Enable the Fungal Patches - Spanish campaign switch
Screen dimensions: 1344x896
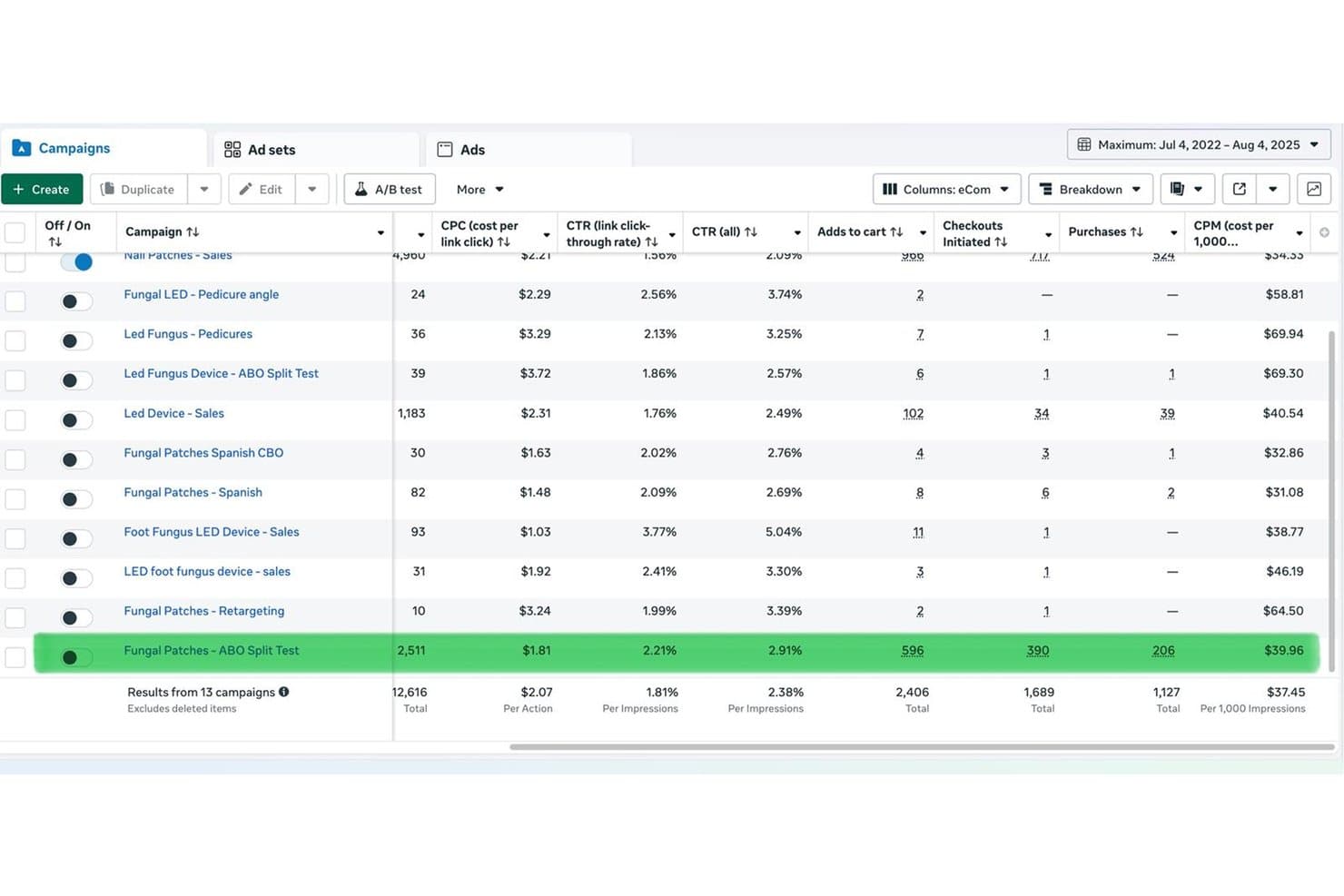pyautogui.click(x=76, y=499)
